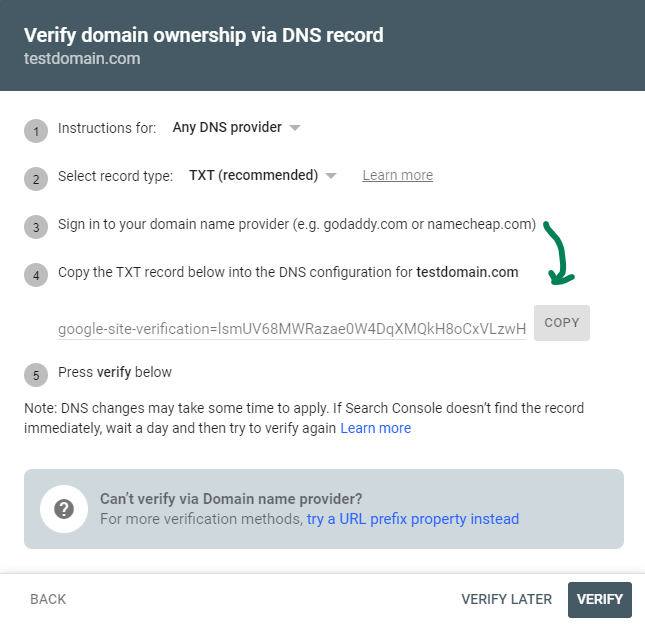The height and width of the screenshot is (624, 645).
Task: Click the step 5 number circle
Action: tap(36, 376)
